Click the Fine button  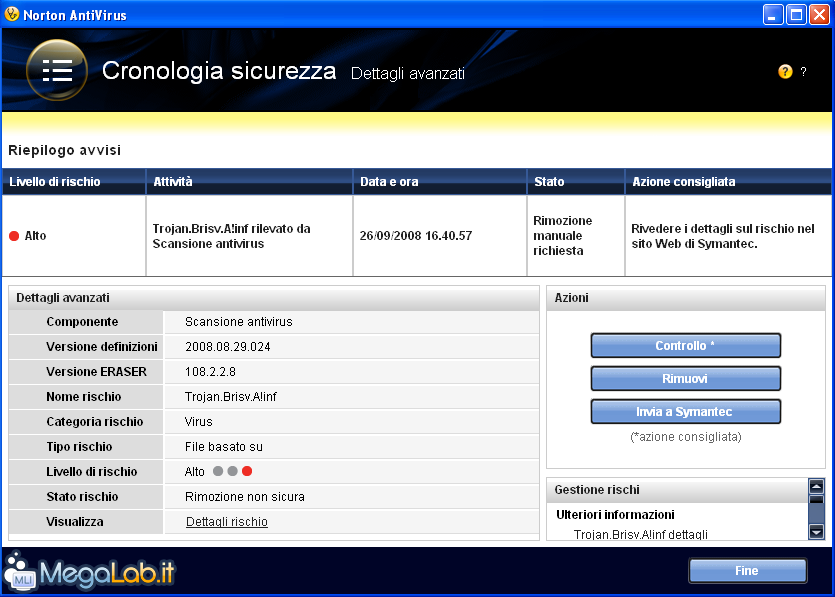coord(747,571)
